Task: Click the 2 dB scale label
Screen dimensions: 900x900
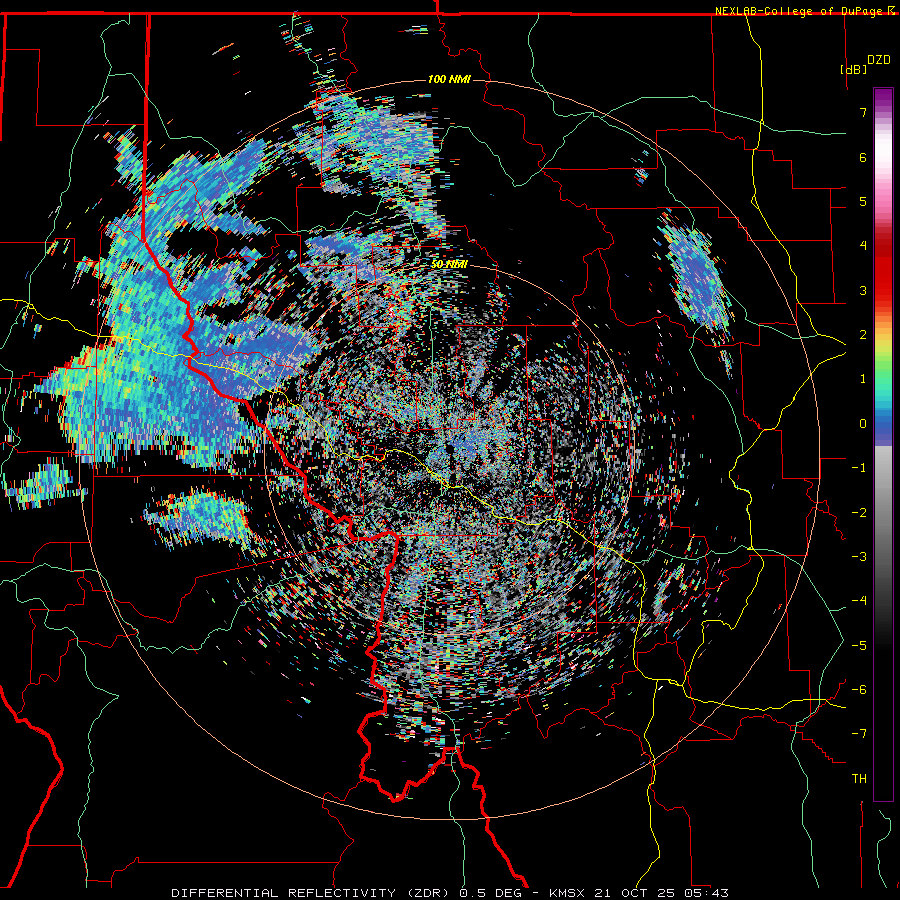Action: tap(863, 335)
